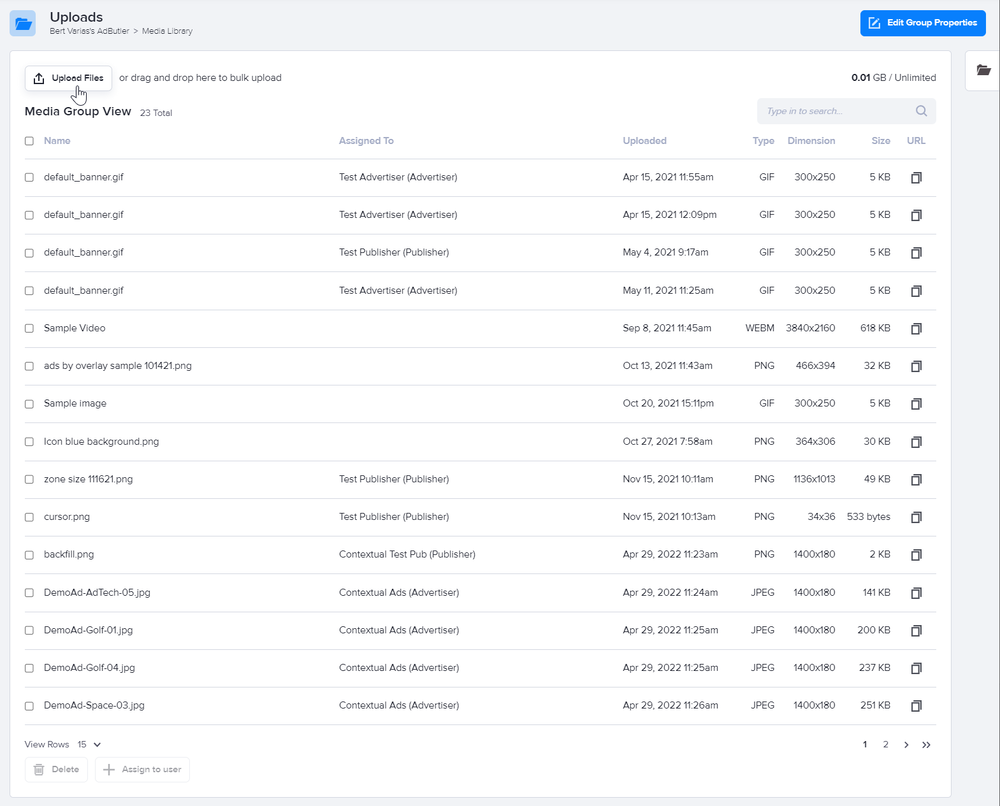
Task: Copy URL of DemoAd-Space-03.jpg
Action: tap(915, 706)
